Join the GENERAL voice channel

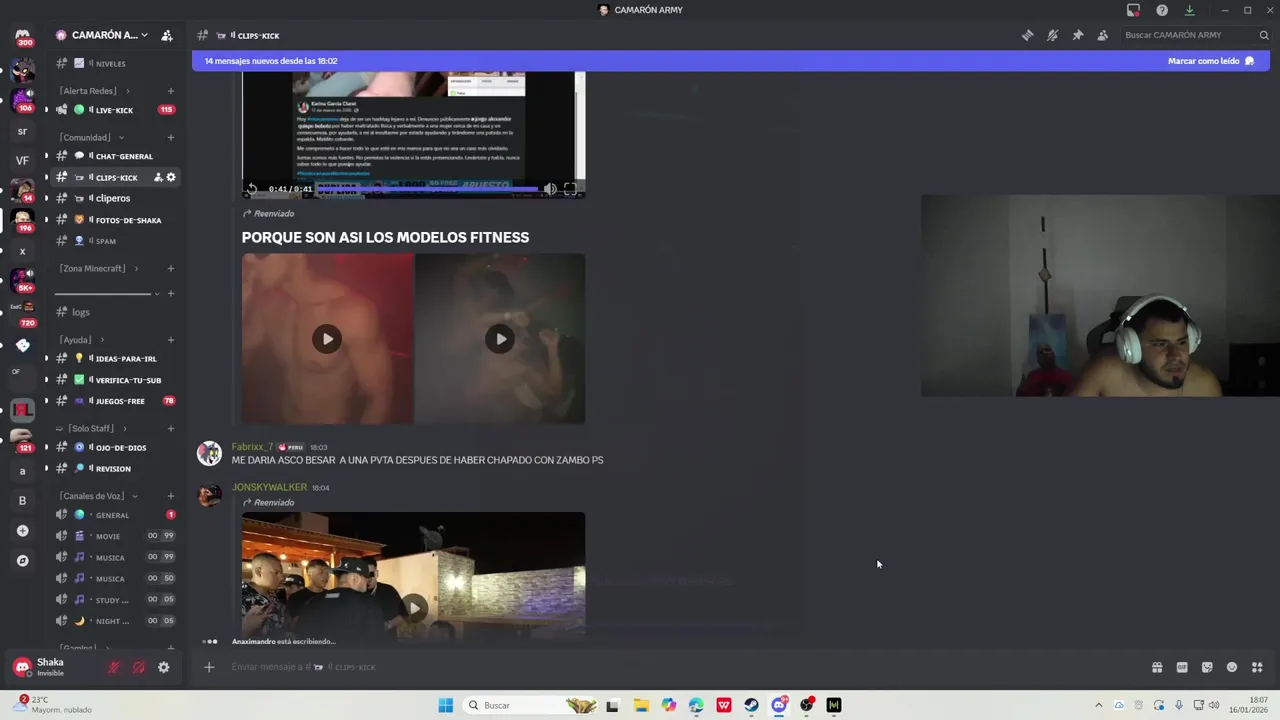click(x=113, y=515)
